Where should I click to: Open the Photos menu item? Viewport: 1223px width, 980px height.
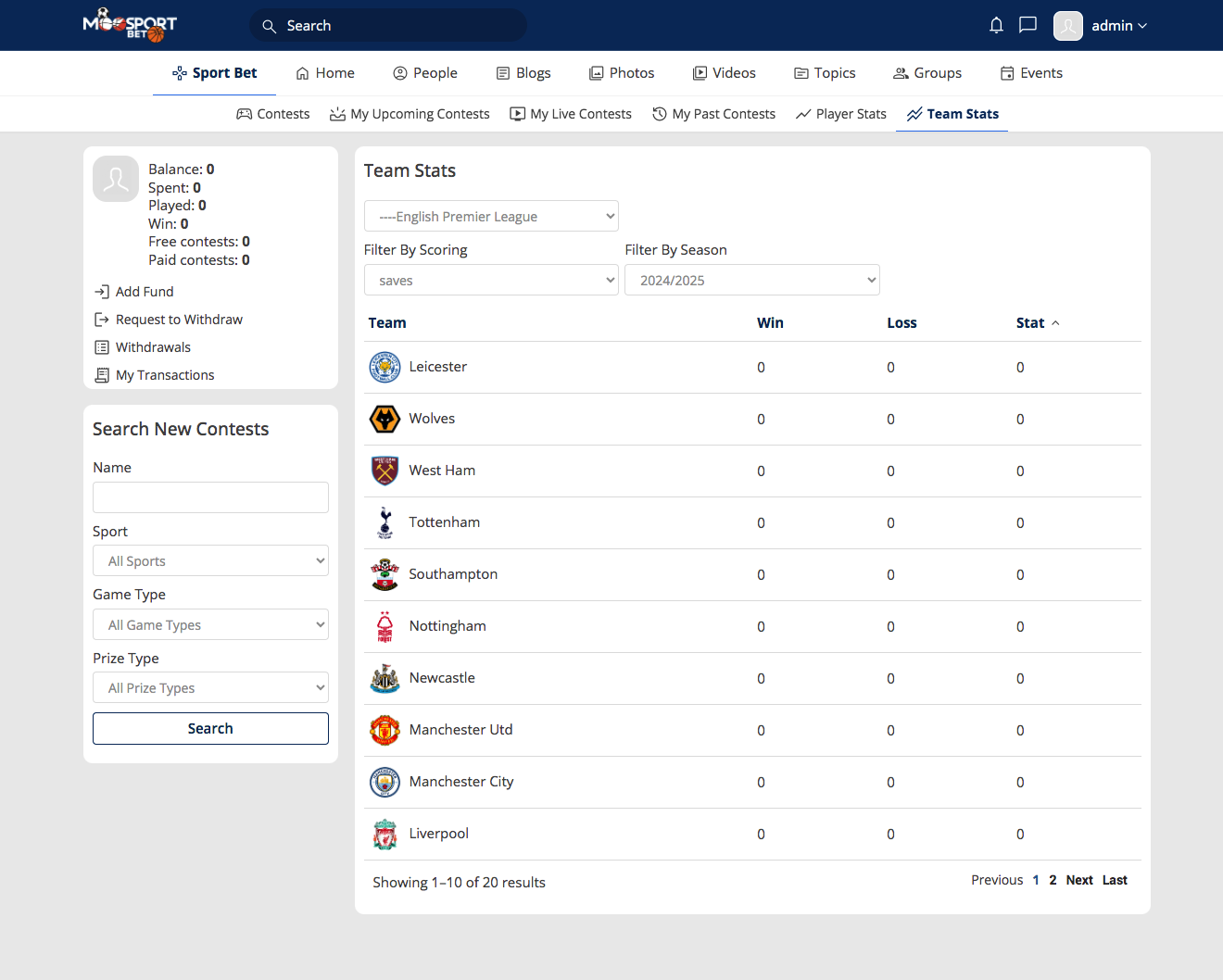click(x=622, y=73)
